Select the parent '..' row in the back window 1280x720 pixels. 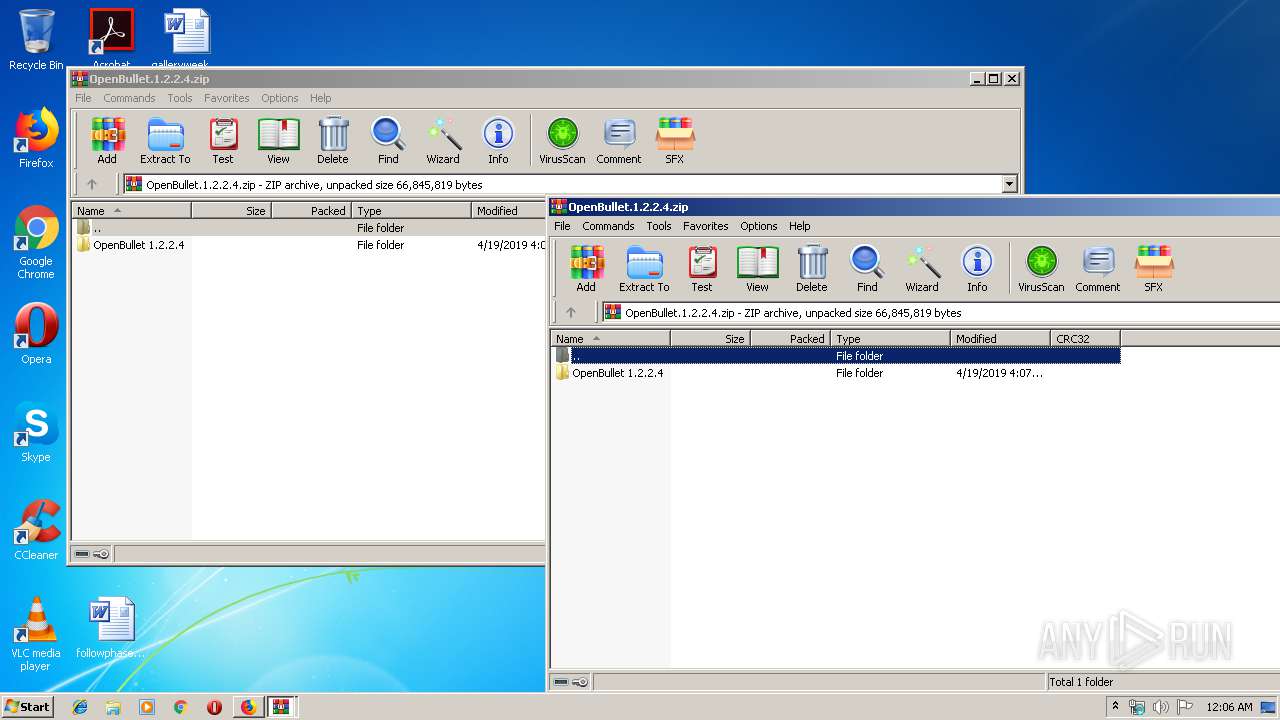tap(310, 227)
